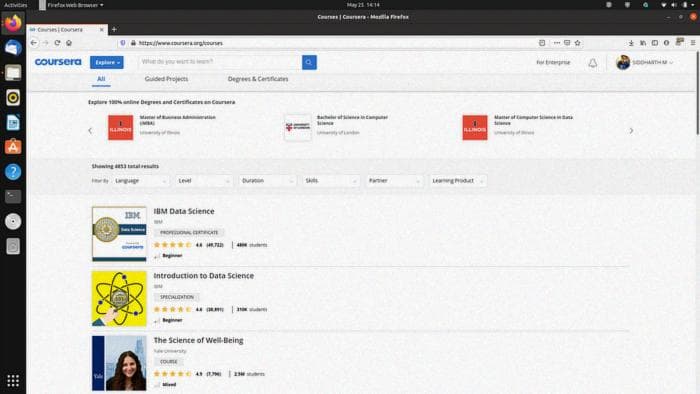The width and height of the screenshot is (700, 394).
Task: Open the notifications bell icon
Action: 592,63
